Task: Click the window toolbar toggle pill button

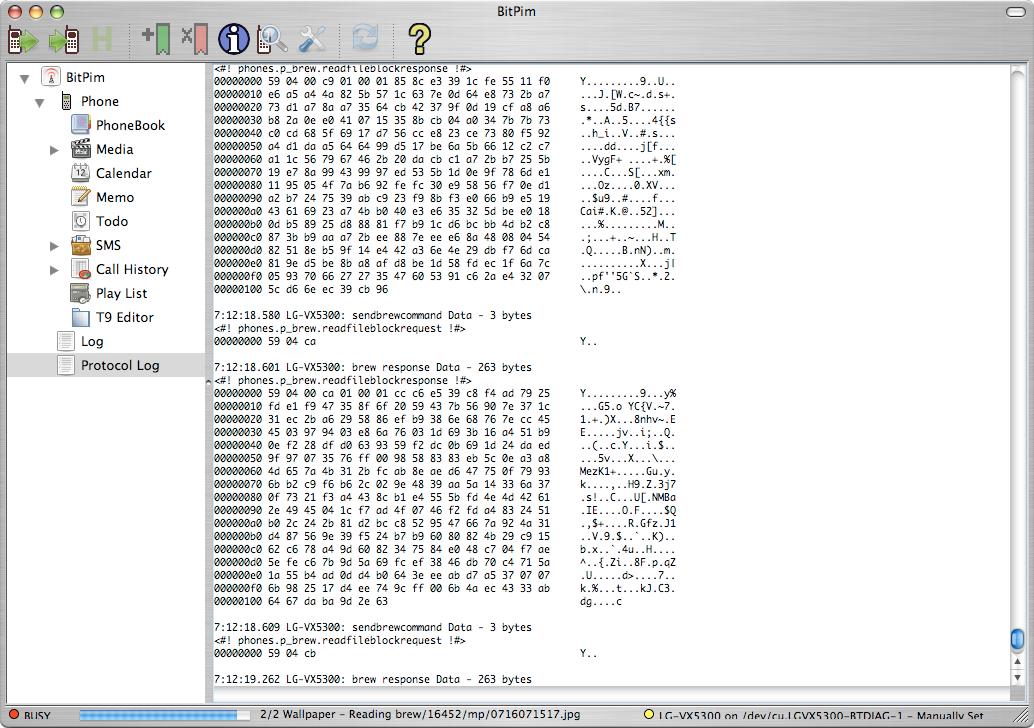Action: click(x=1016, y=12)
